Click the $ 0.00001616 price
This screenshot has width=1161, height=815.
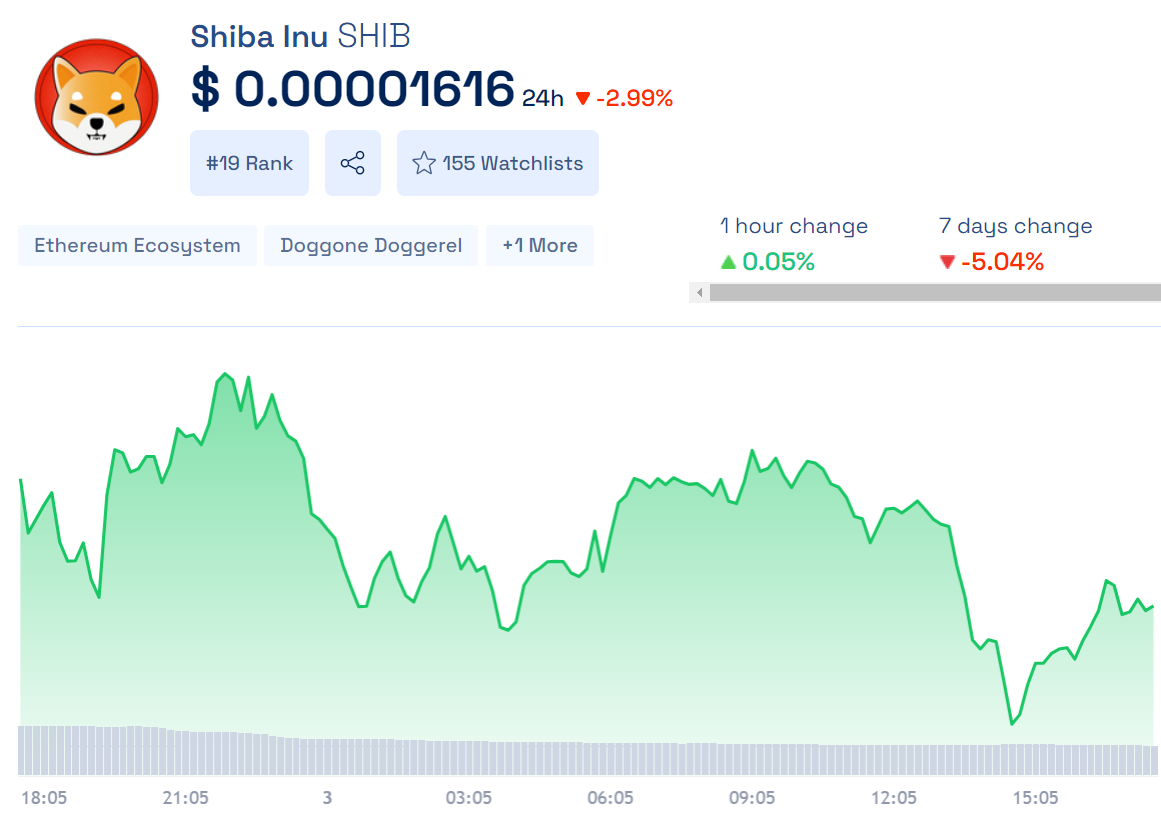352,89
